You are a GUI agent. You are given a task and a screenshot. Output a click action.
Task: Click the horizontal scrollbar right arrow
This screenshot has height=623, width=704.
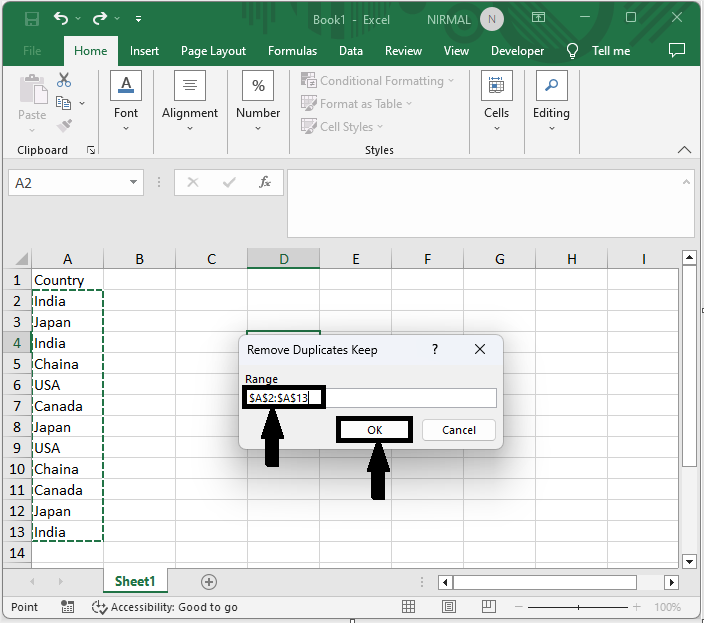[671, 583]
